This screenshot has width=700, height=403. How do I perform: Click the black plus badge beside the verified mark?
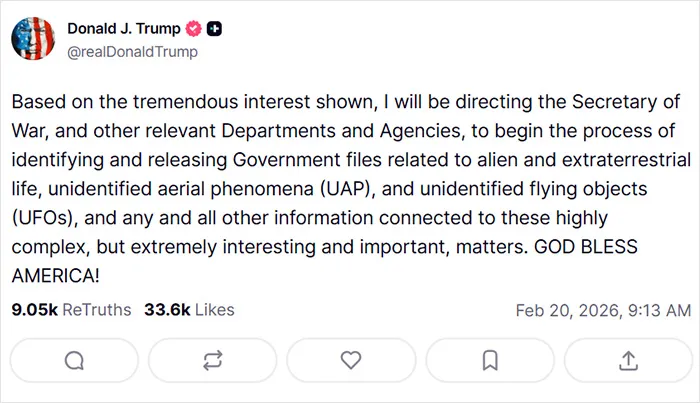click(x=214, y=29)
